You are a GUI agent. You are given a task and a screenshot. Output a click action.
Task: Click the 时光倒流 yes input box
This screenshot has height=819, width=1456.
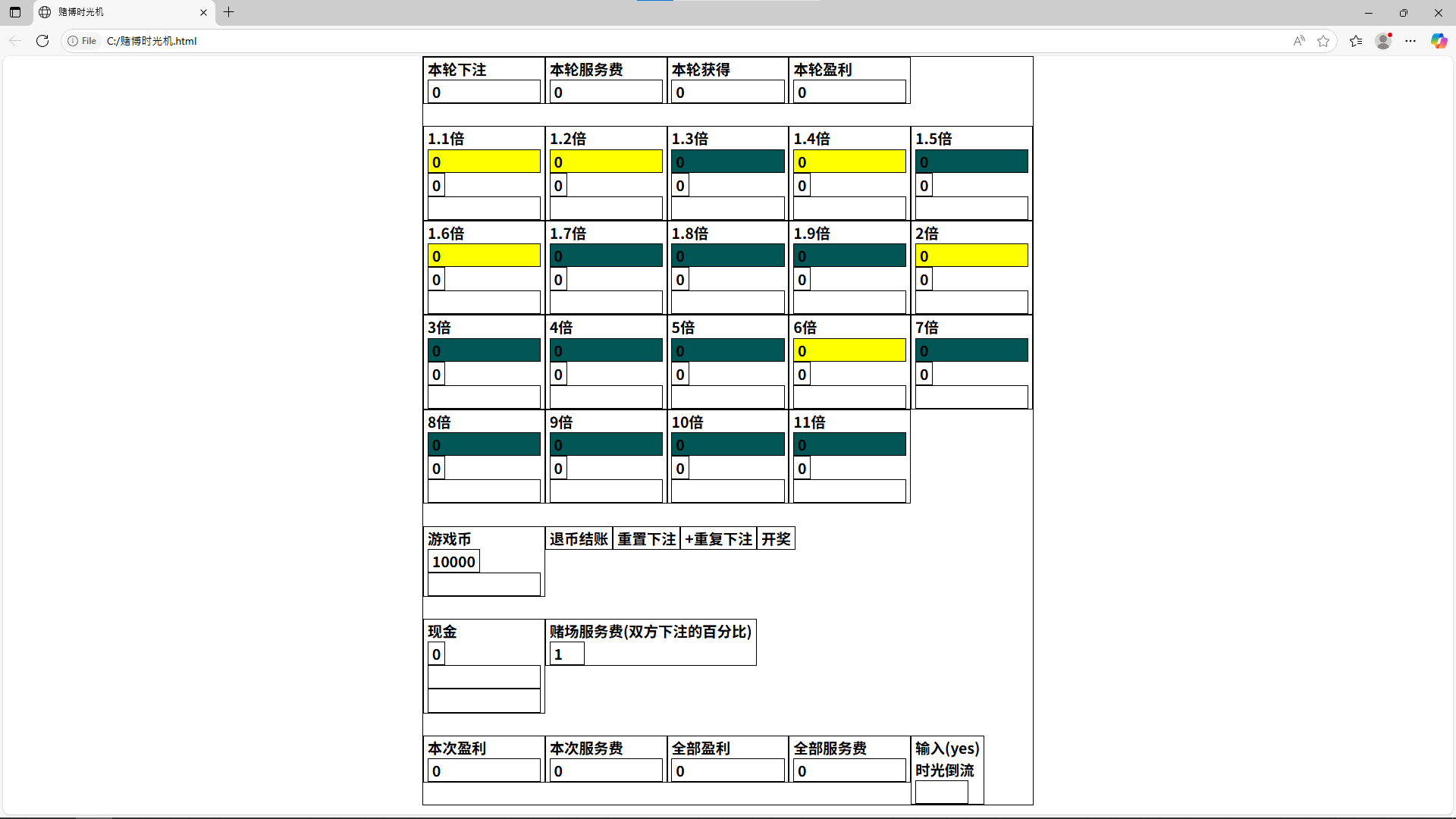tap(941, 792)
